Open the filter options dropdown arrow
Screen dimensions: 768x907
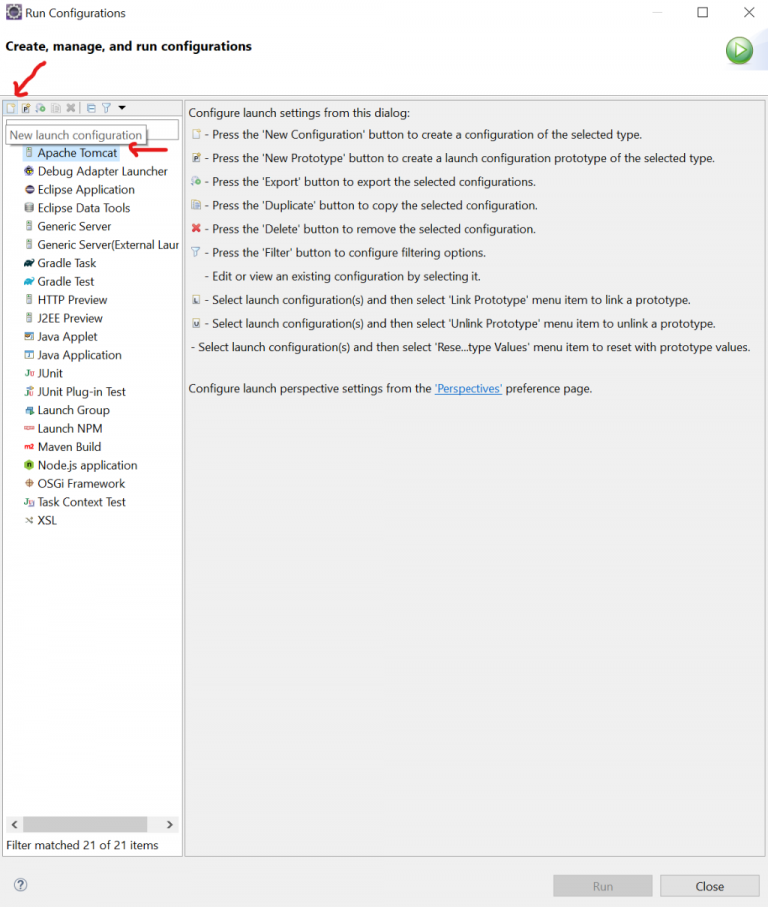tap(122, 108)
